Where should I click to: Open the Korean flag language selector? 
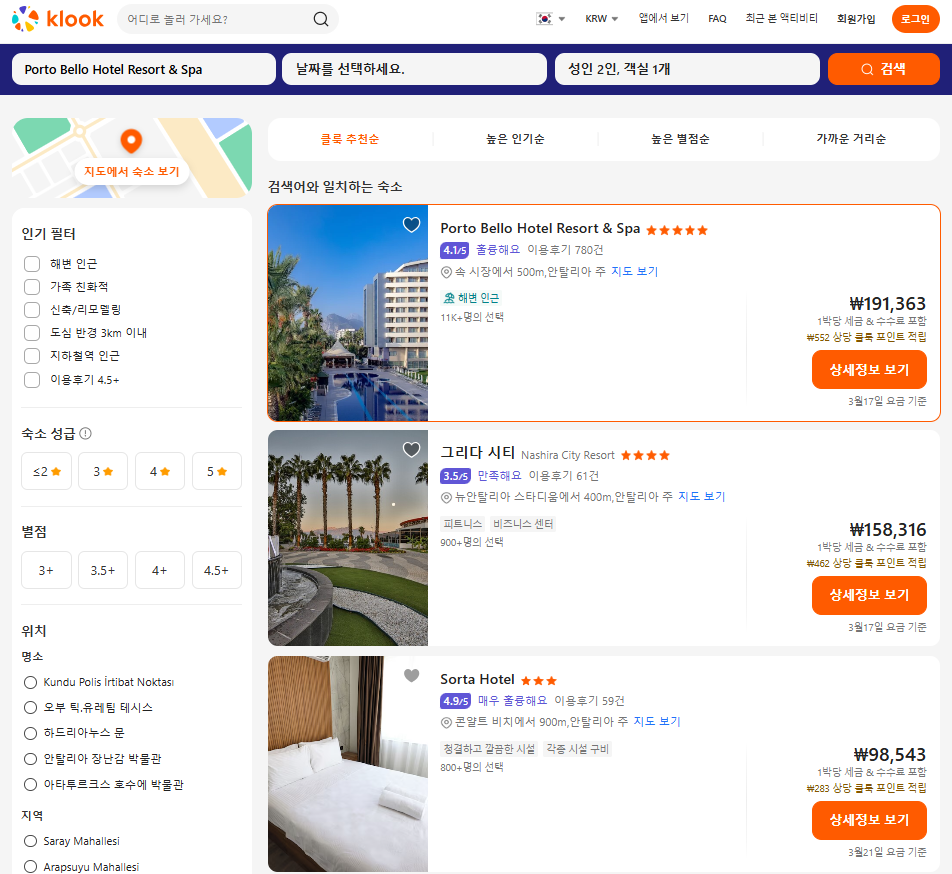[551, 19]
